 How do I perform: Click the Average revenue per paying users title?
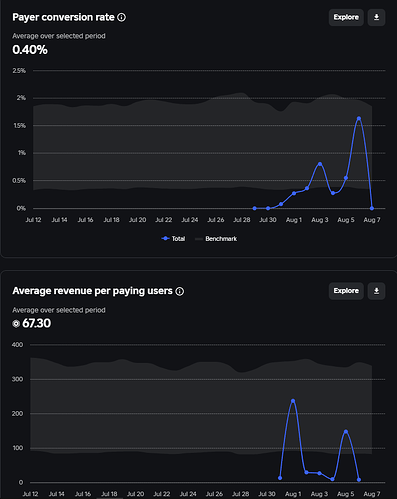[92, 291]
